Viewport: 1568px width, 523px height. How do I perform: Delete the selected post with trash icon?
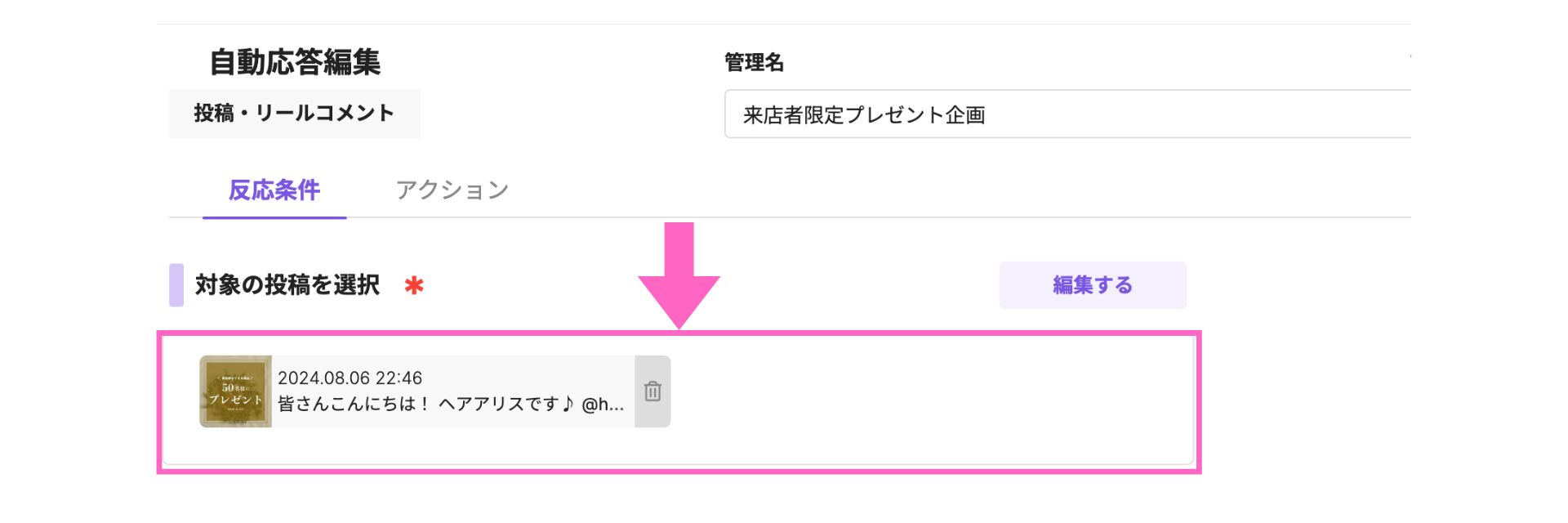coord(653,391)
